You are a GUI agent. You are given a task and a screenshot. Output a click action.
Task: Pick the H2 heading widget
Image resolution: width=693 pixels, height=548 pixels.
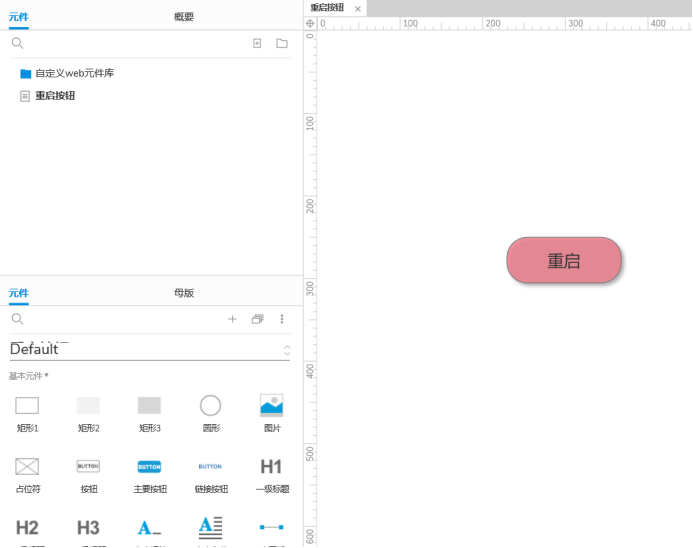[x=27, y=530]
